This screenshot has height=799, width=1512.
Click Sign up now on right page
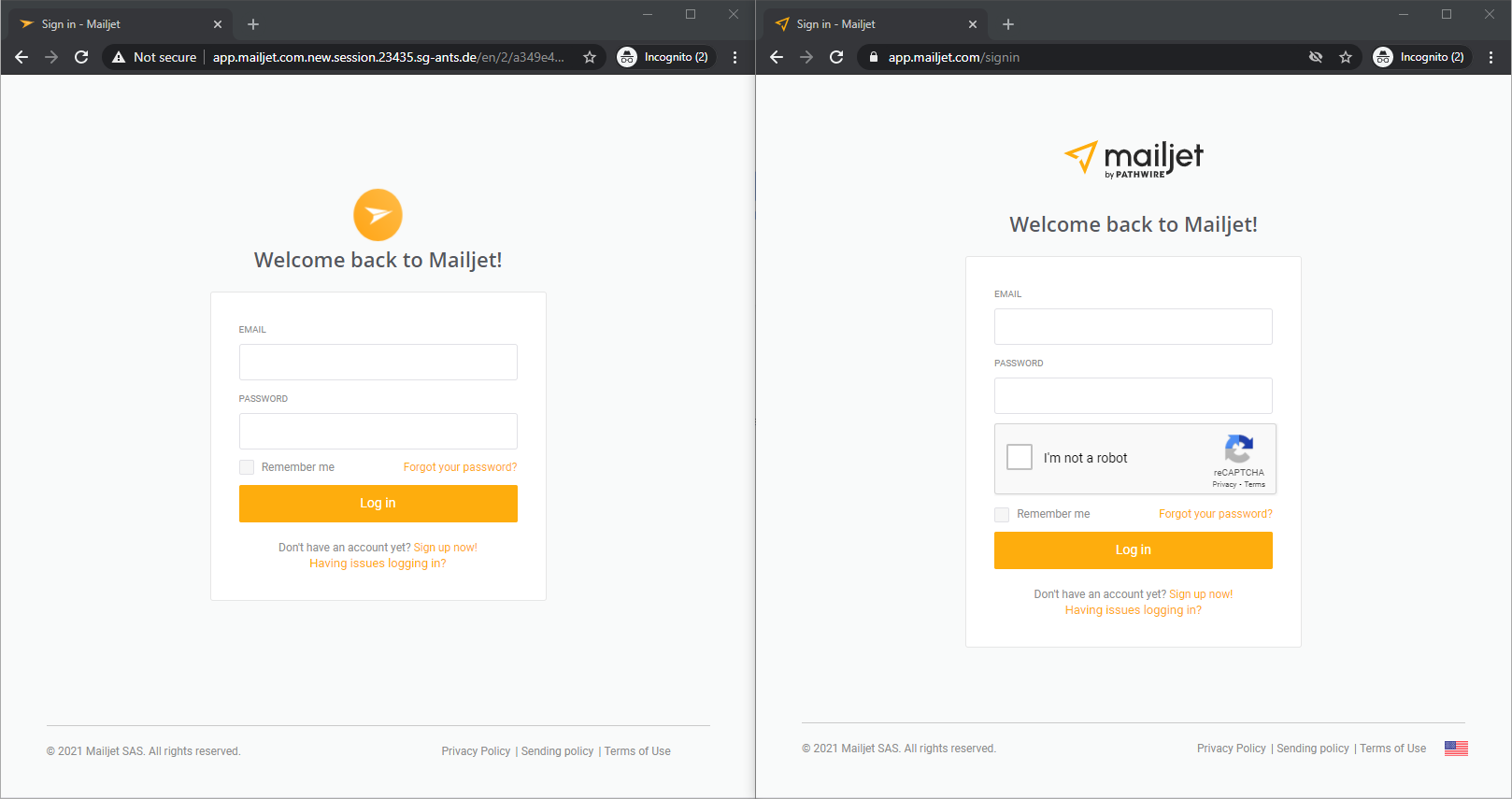pyautogui.click(x=1201, y=594)
